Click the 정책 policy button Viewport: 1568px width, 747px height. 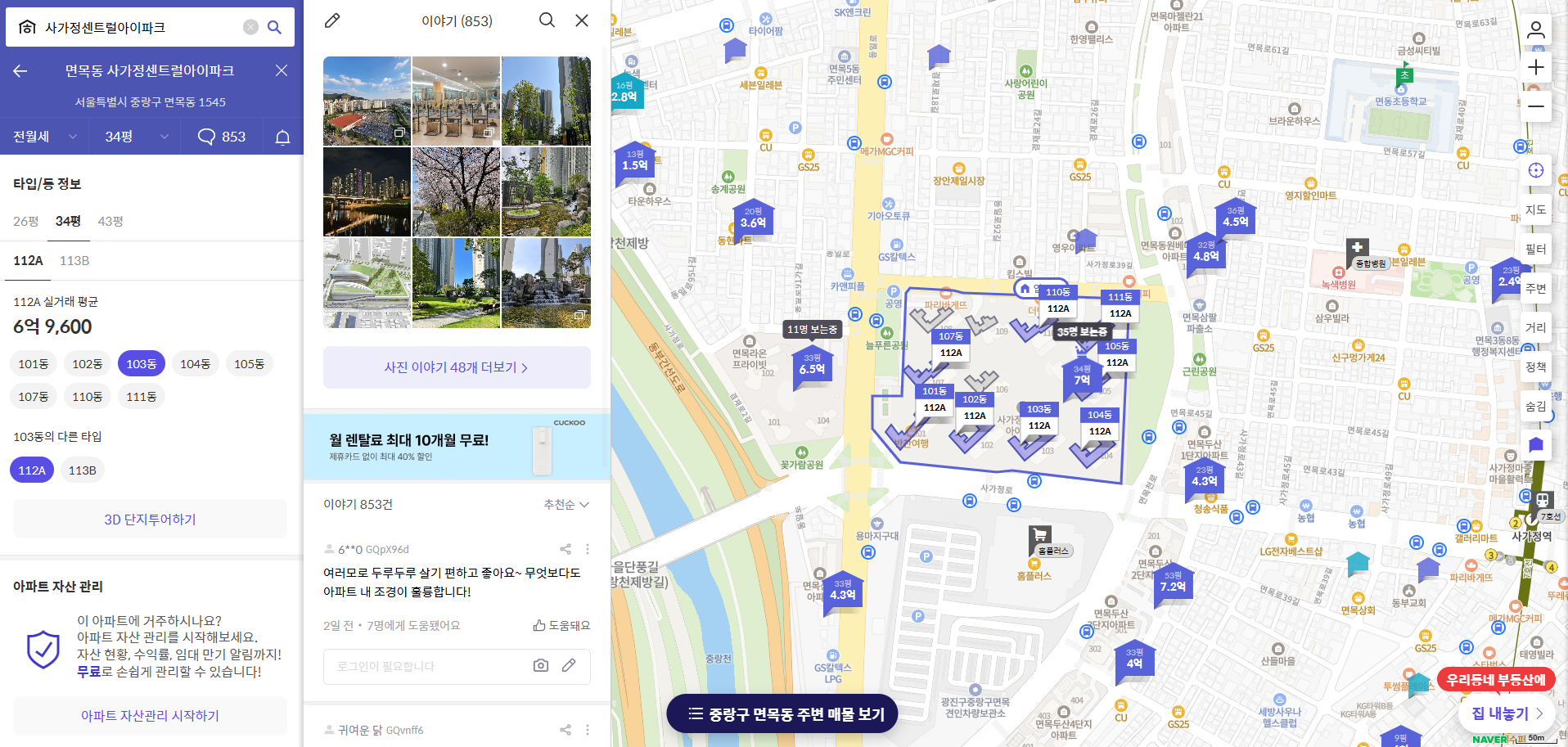click(1536, 367)
